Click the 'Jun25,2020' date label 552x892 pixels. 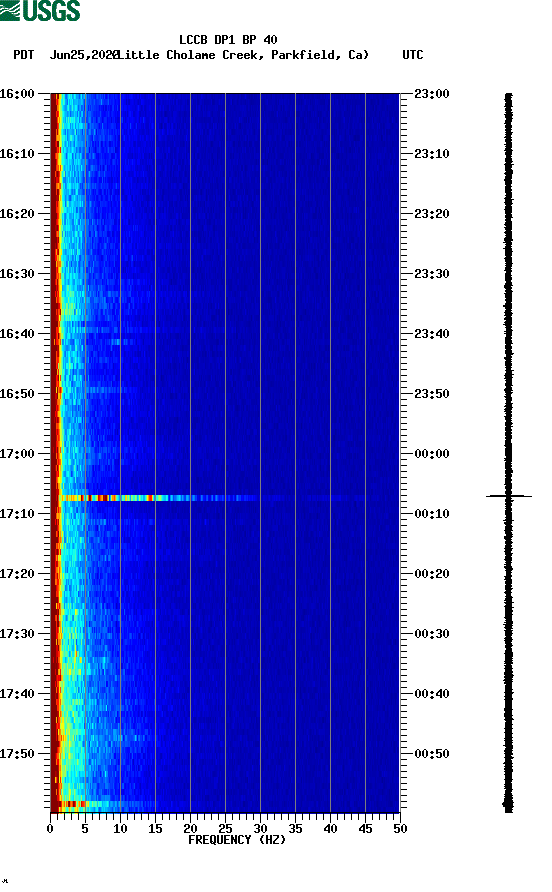tap(84, 55)
